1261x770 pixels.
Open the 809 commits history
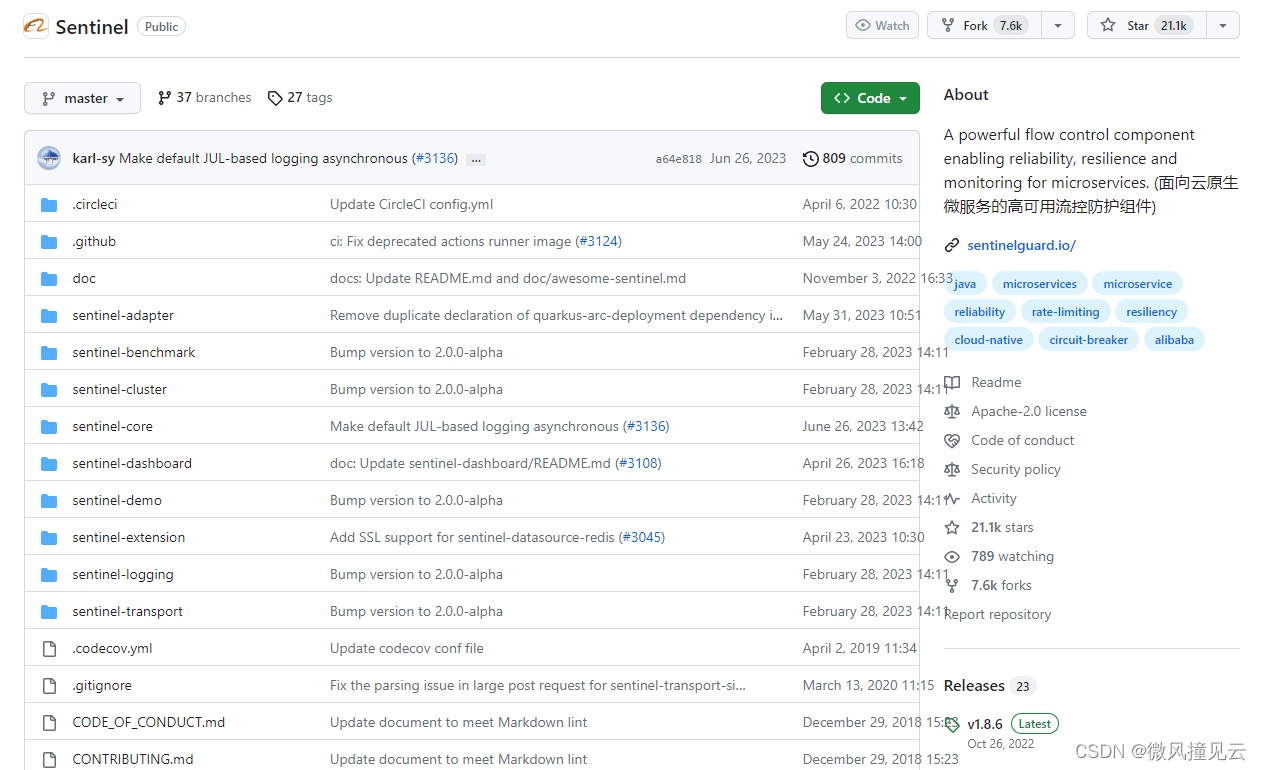coord(853,159)
